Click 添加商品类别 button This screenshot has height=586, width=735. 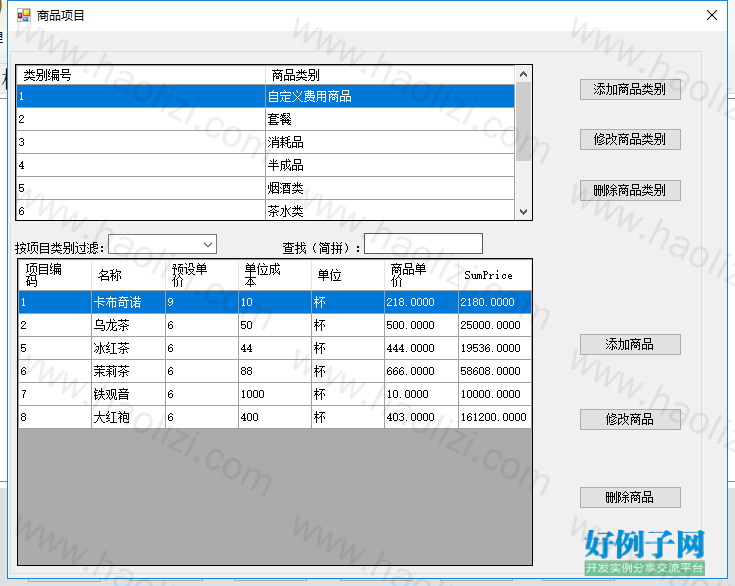[x=630, y=89]
